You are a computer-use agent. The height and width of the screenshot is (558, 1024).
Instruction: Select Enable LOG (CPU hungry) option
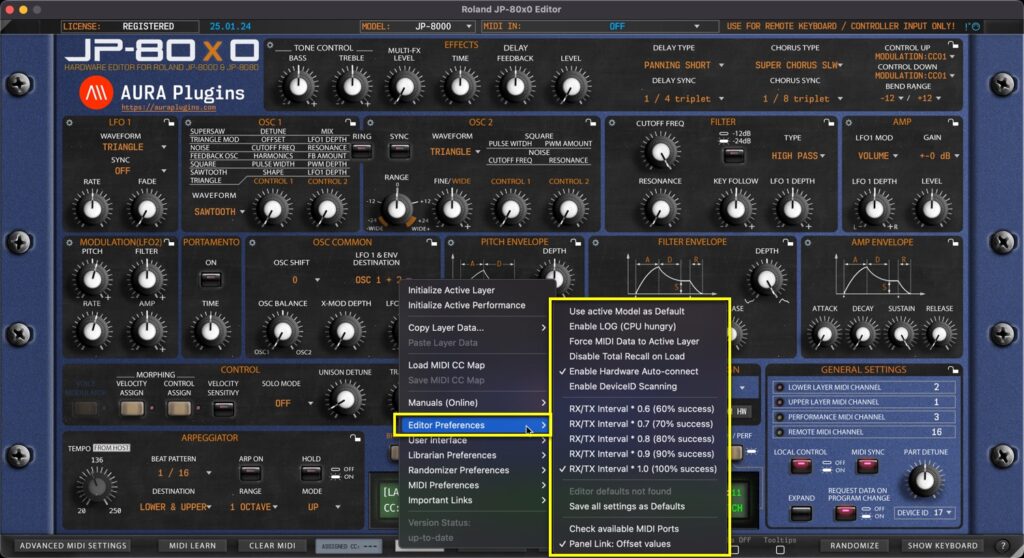[x=622, y=326]
